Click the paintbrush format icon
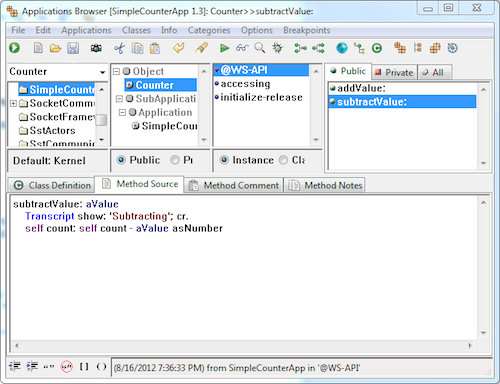 (x=201, y=48)
